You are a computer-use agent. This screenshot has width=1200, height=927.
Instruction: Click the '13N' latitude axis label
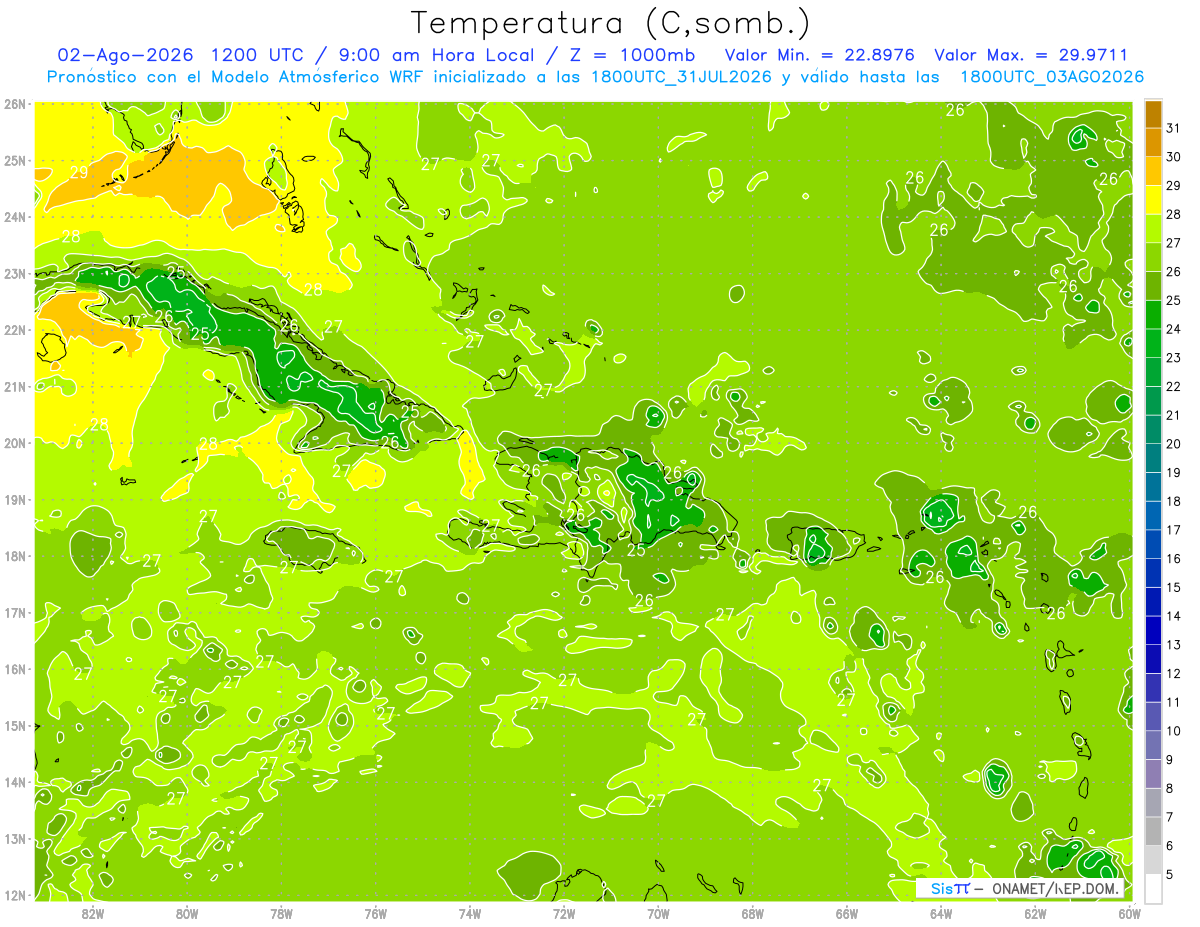[x=15, y=839]
